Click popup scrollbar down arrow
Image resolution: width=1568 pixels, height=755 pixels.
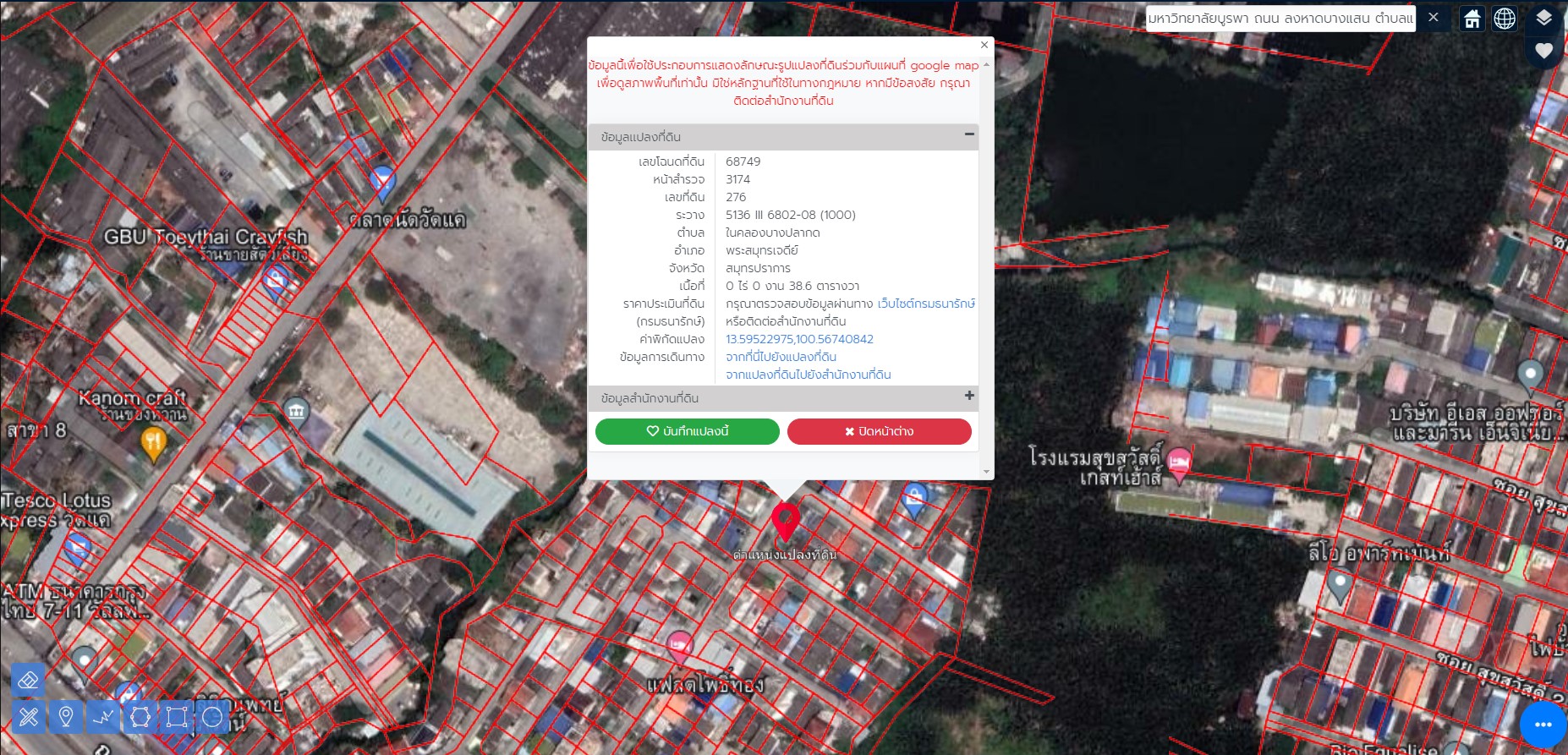pos(986,471)
